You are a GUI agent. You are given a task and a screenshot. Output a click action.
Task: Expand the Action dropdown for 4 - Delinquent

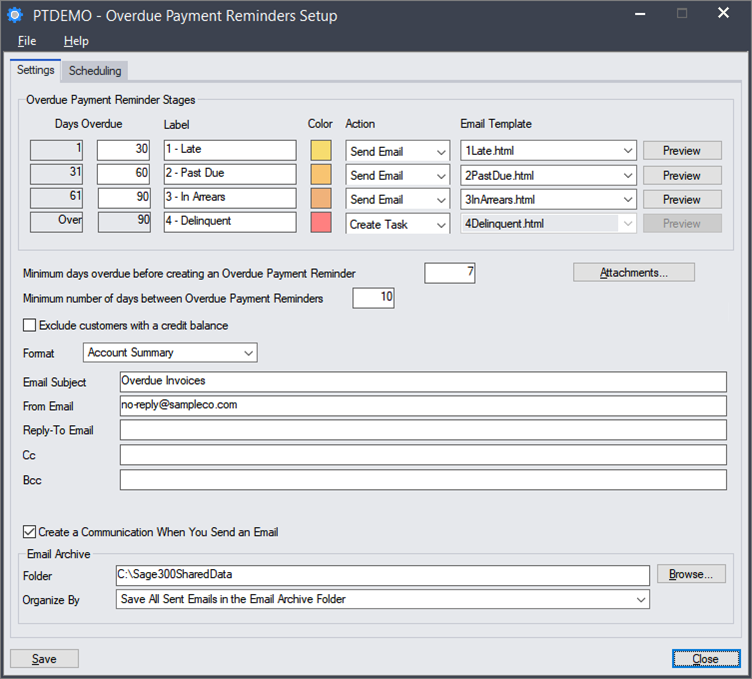pyautogui.click(x=441, y=224)
